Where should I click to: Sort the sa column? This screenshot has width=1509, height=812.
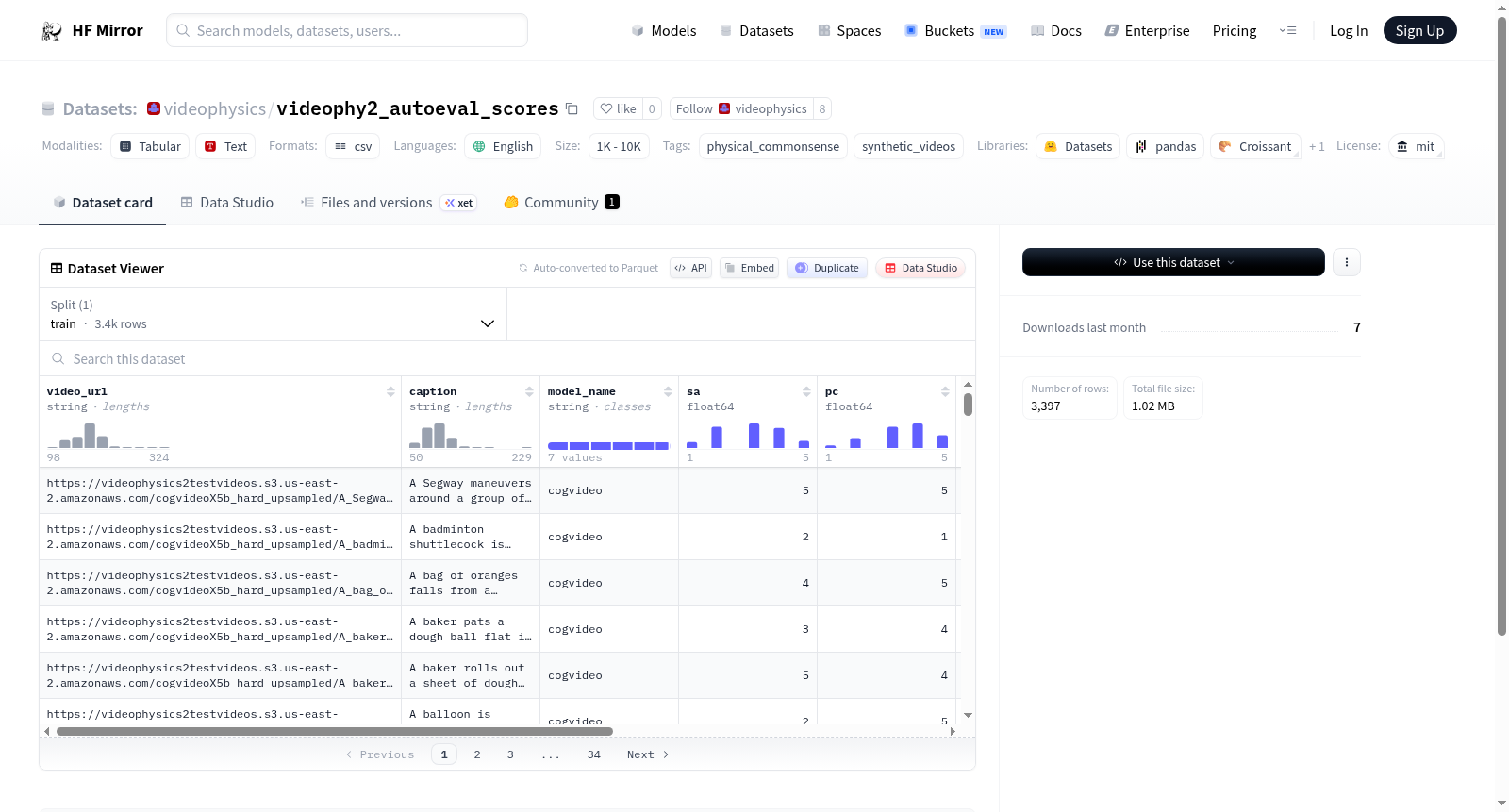point(806,391)
